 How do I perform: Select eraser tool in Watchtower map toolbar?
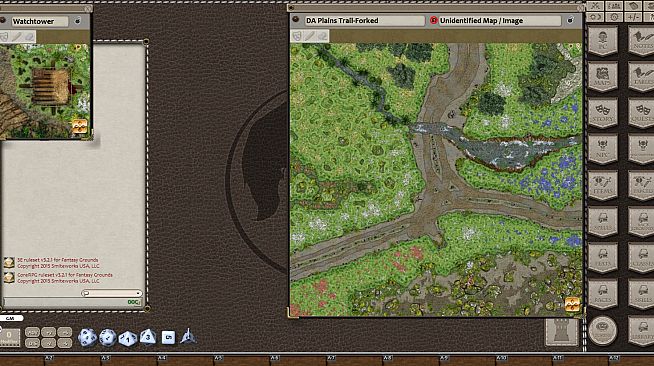(29, 37)
